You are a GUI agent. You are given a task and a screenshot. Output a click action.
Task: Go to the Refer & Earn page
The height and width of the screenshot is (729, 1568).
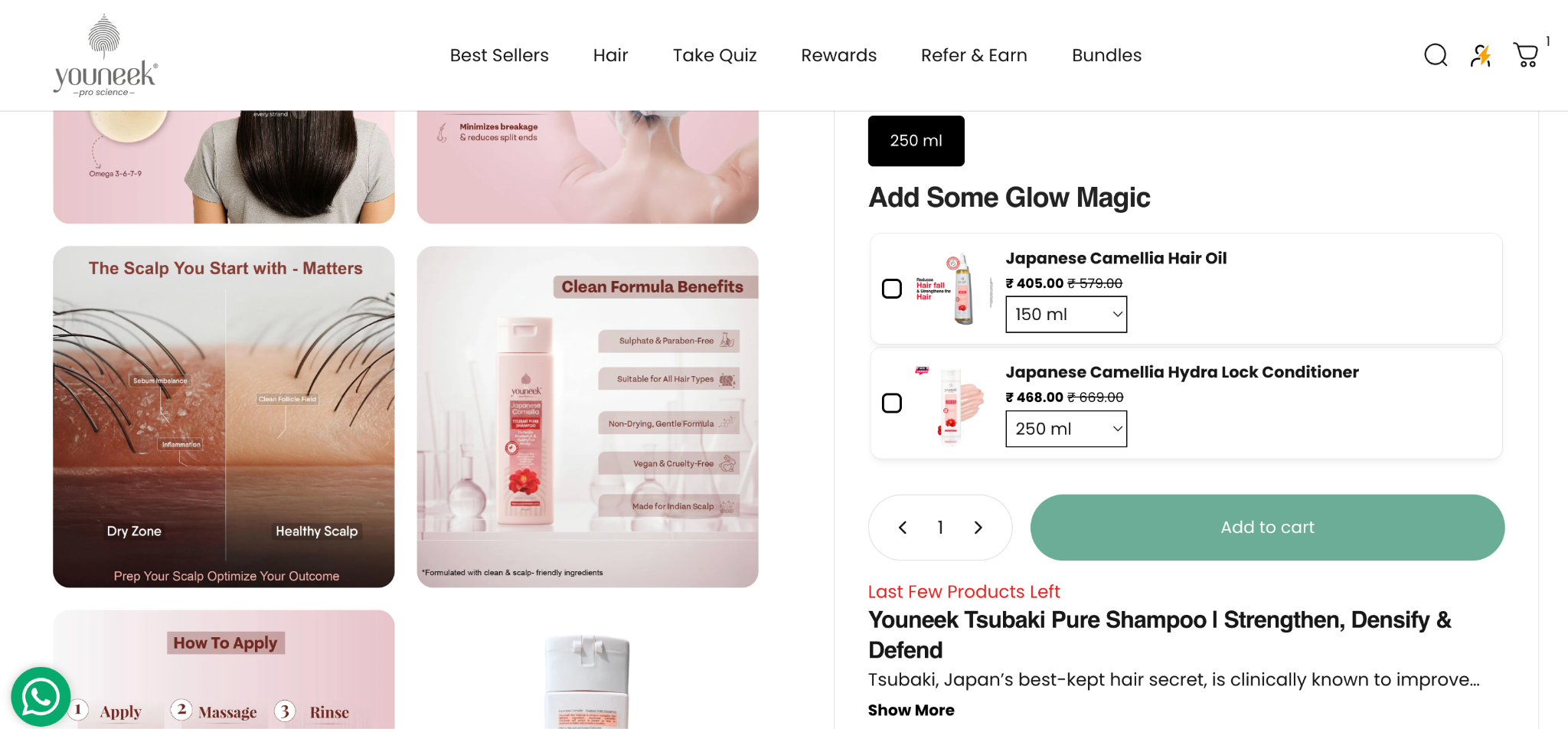(x=974, y=55)
